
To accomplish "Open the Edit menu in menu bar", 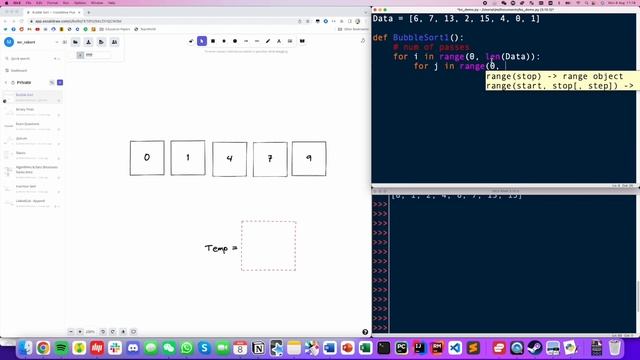I will click(39, 3).
